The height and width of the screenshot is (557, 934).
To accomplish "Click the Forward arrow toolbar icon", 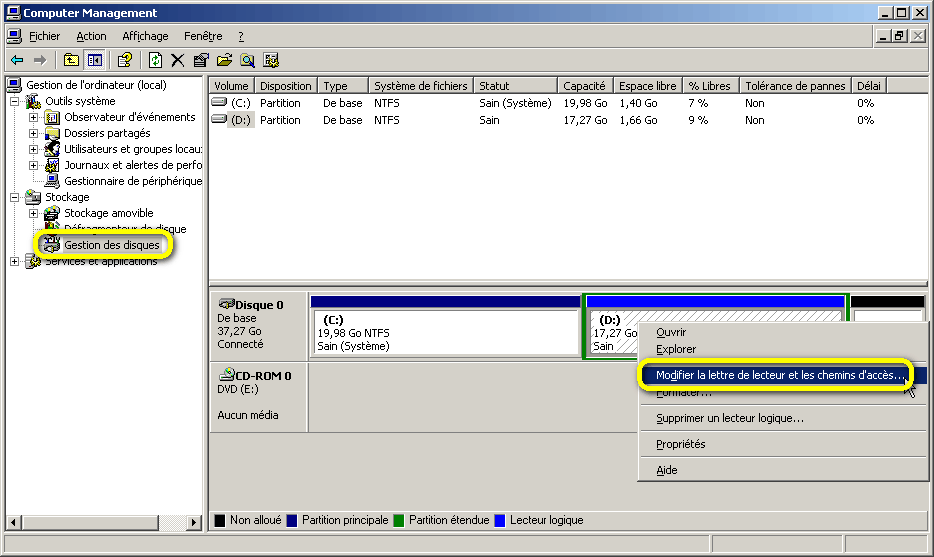I will [x=40, y=60].
